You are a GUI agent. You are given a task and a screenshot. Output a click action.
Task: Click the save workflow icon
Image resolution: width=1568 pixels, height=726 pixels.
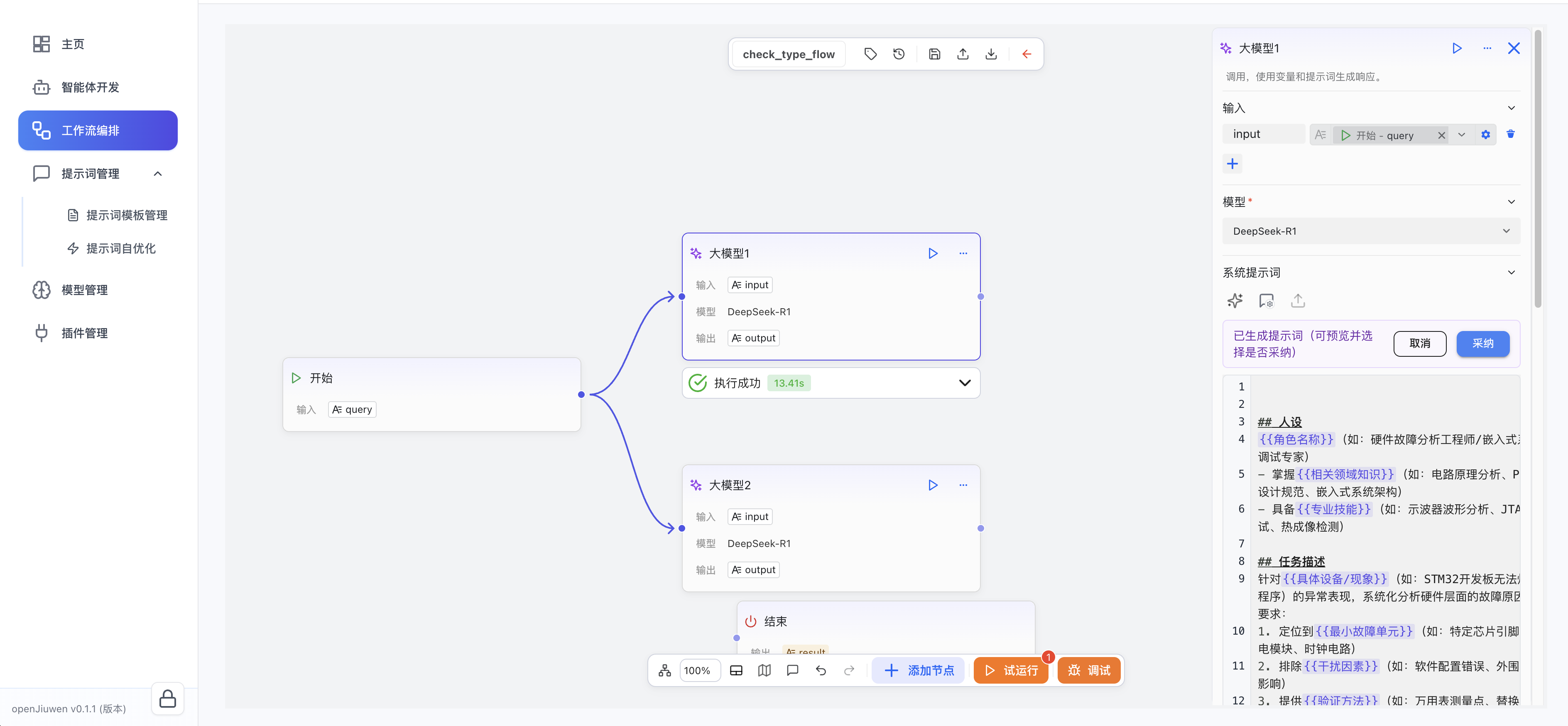934,54
